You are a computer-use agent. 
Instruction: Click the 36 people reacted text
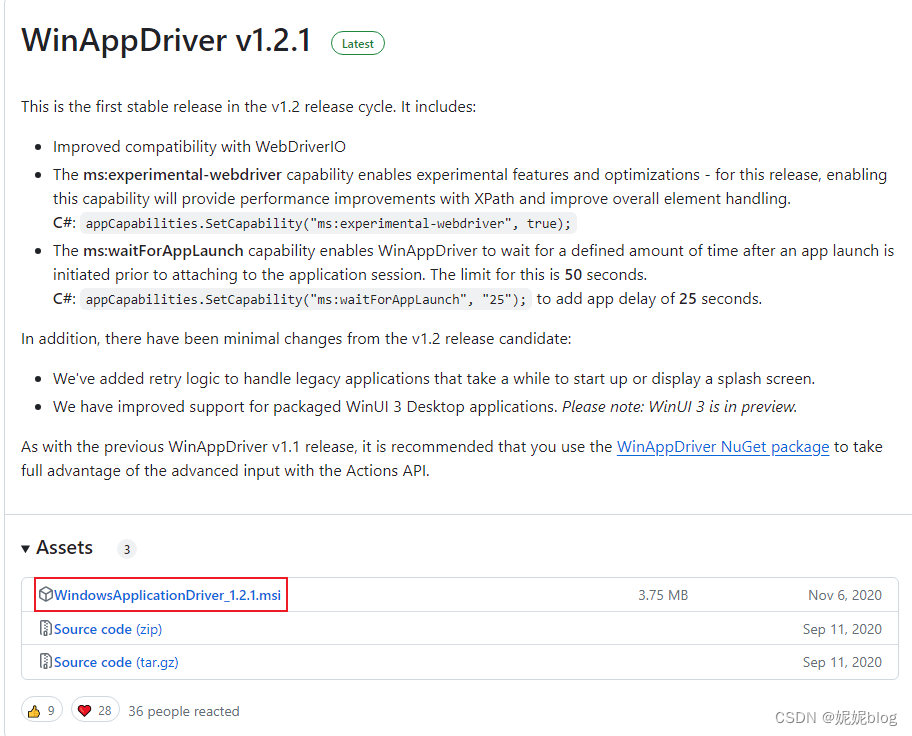[x=183, y=711]
